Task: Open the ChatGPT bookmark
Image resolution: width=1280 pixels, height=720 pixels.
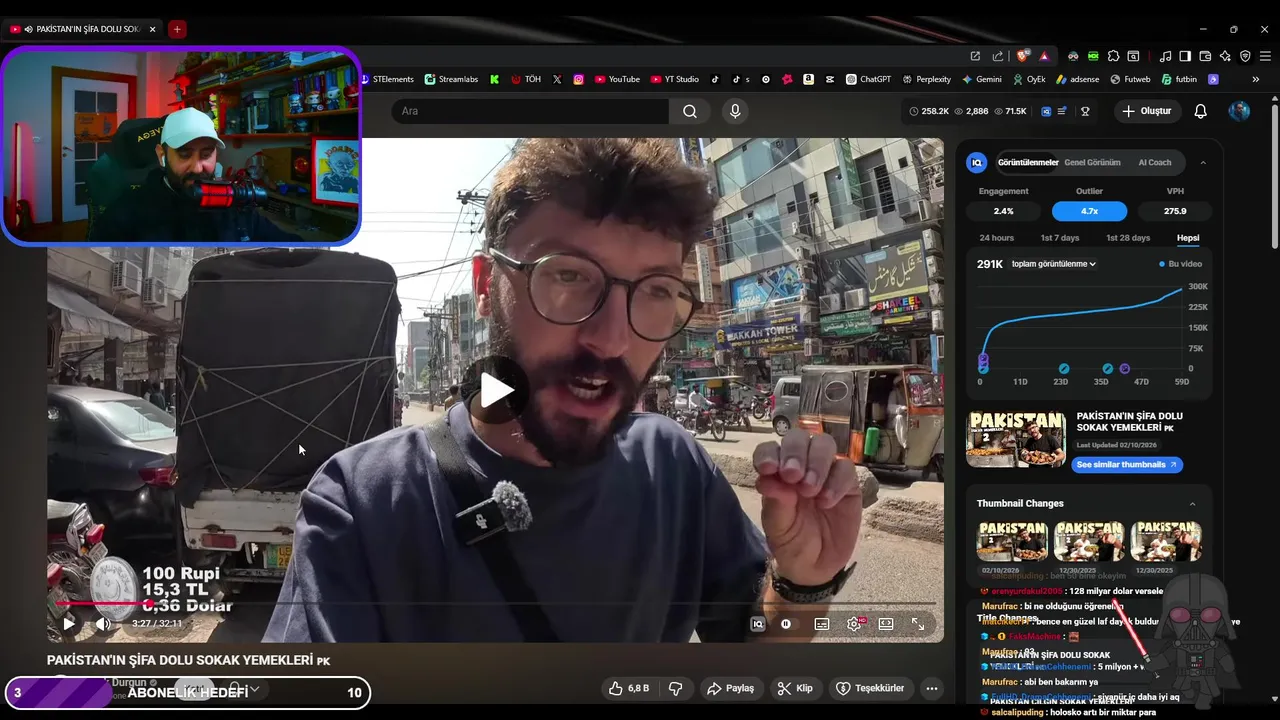Action: 868,79
